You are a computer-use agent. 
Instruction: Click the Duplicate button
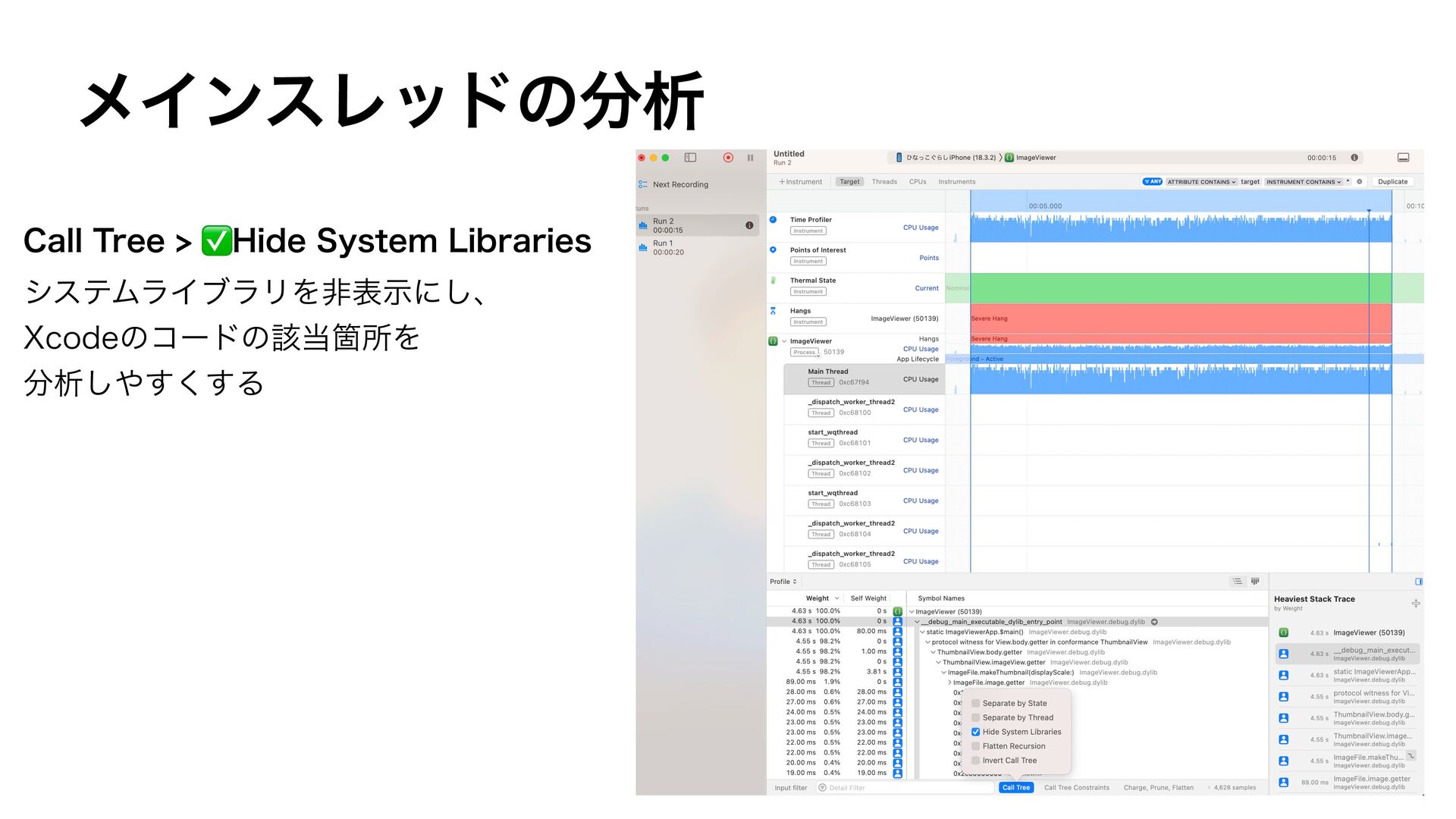pos(1392,182)
